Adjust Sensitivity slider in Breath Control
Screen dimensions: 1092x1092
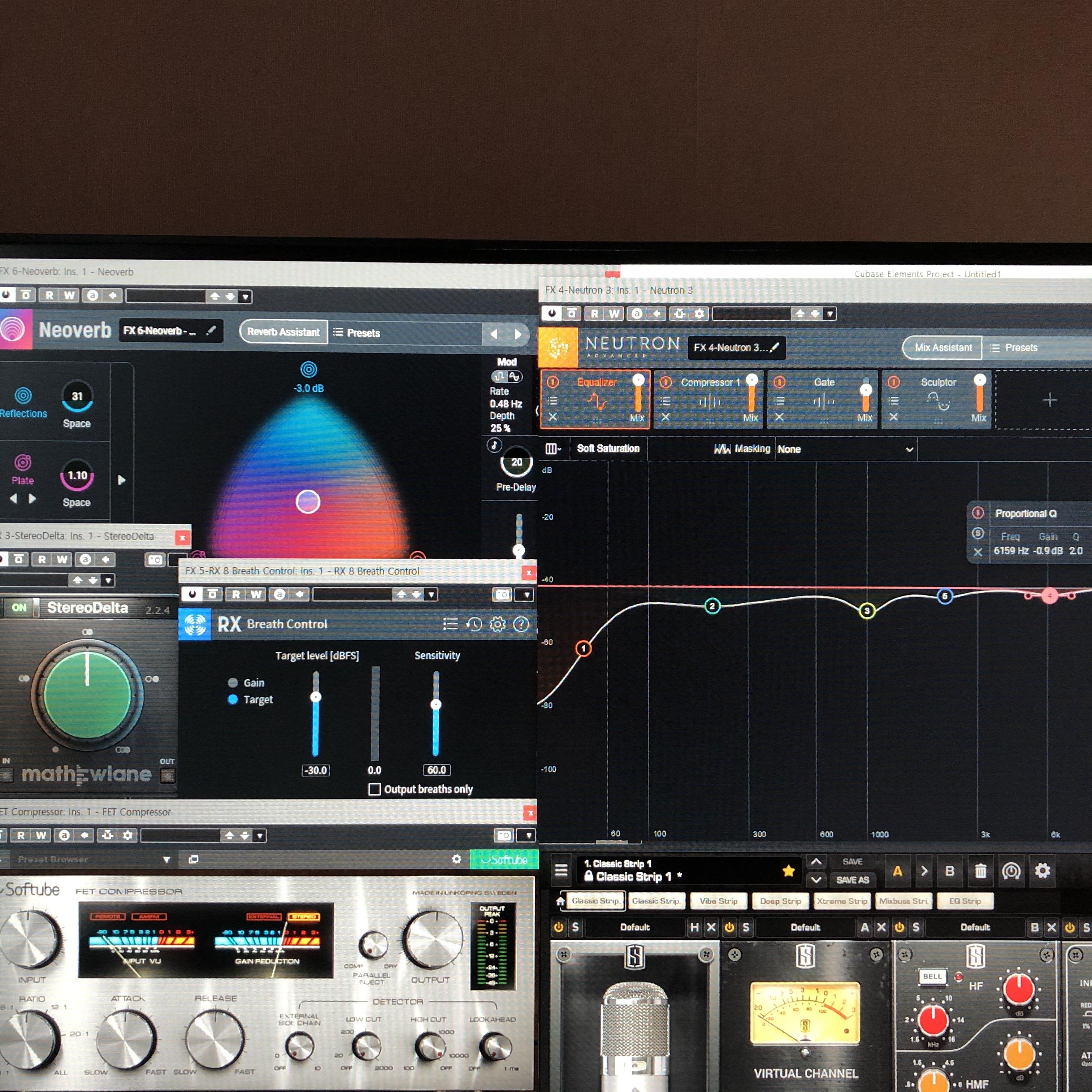point(436,704)
